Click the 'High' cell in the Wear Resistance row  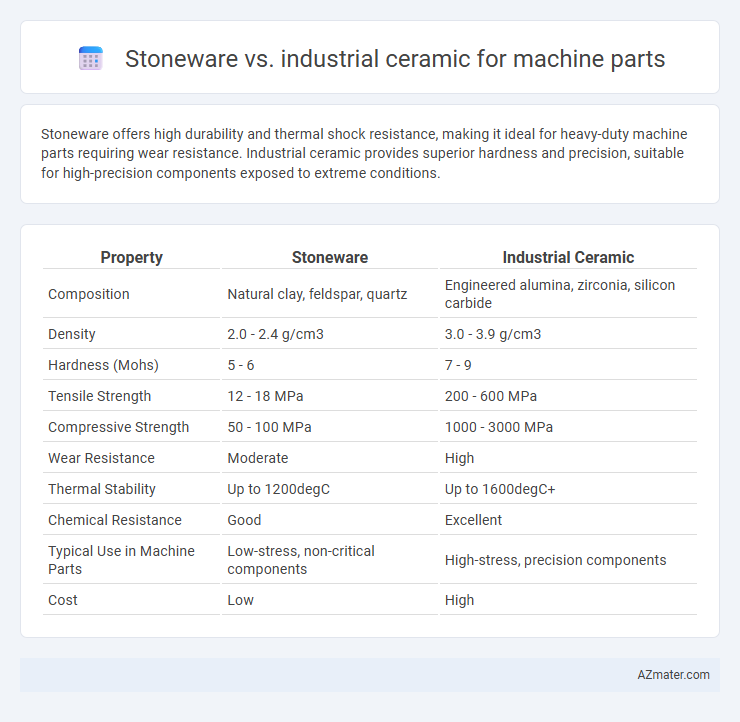pyautogui.click(x=459, y=458)
